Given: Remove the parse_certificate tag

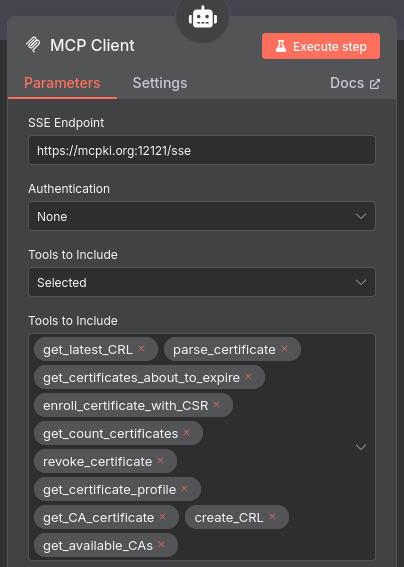Looking at the screenshot, I should 284,349.
